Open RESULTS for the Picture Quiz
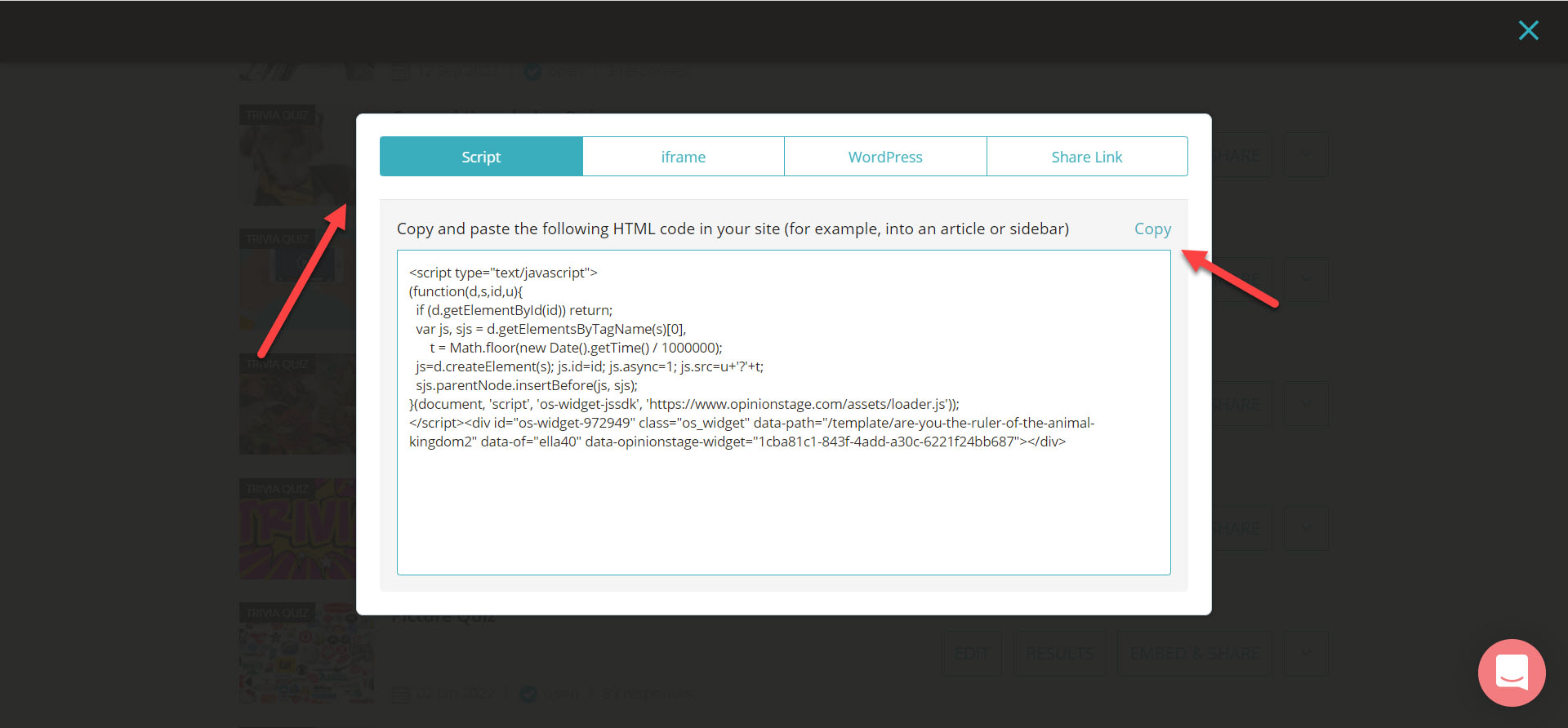The height and width of the screenshot is (728, 1568). (1059, 653)
